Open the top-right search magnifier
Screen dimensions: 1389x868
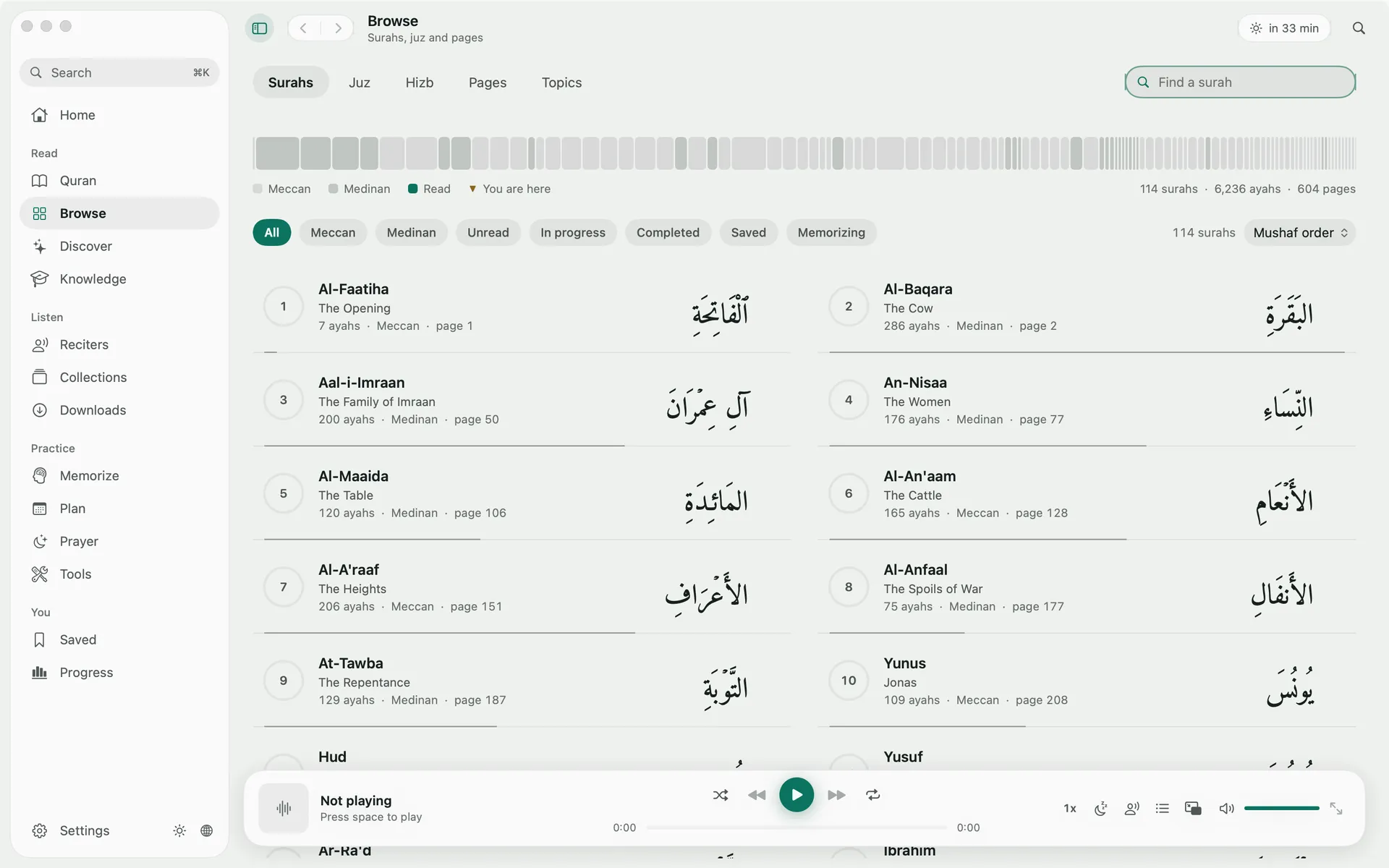click(1359, 28)
